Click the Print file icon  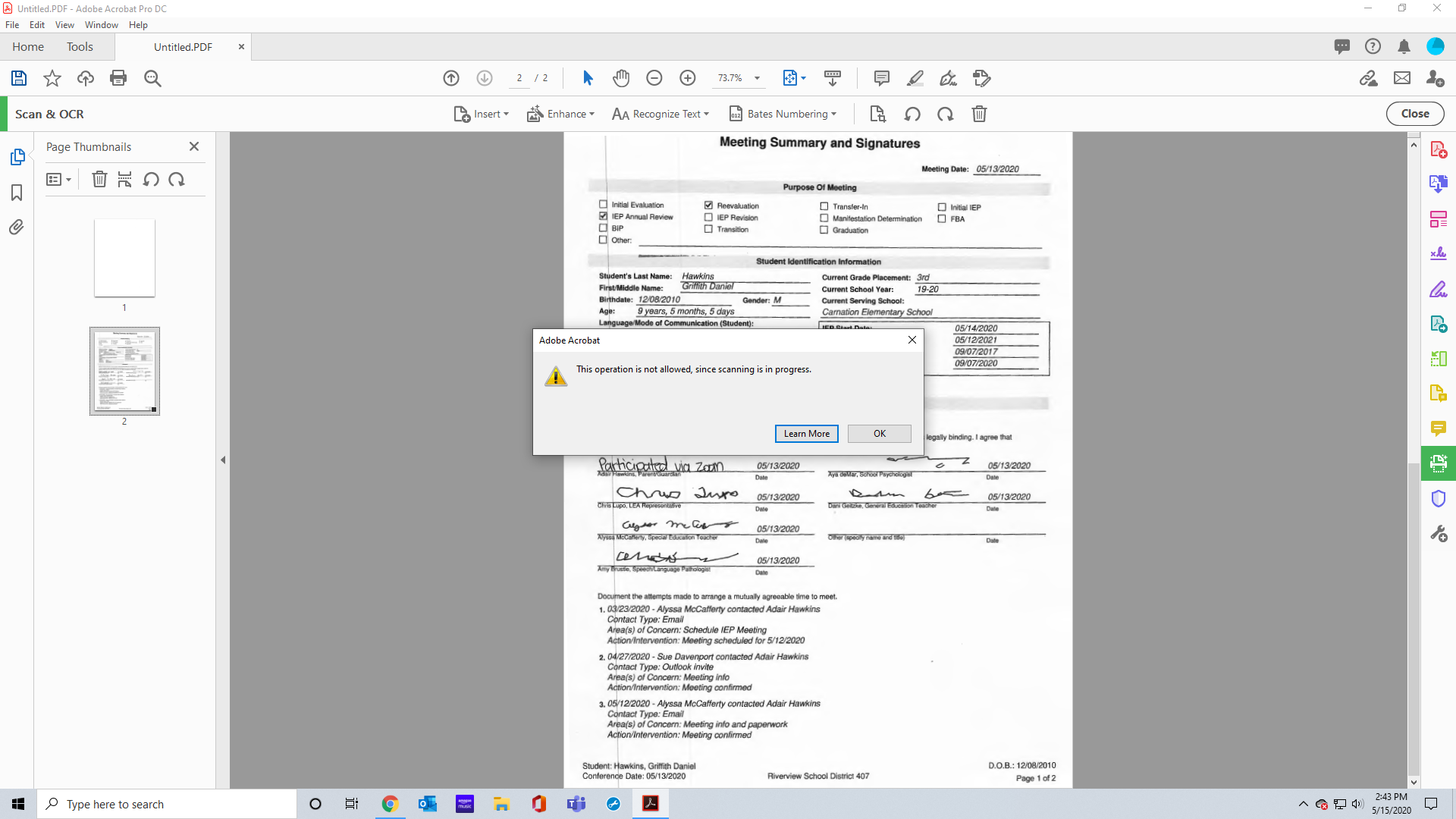[118, 78]
